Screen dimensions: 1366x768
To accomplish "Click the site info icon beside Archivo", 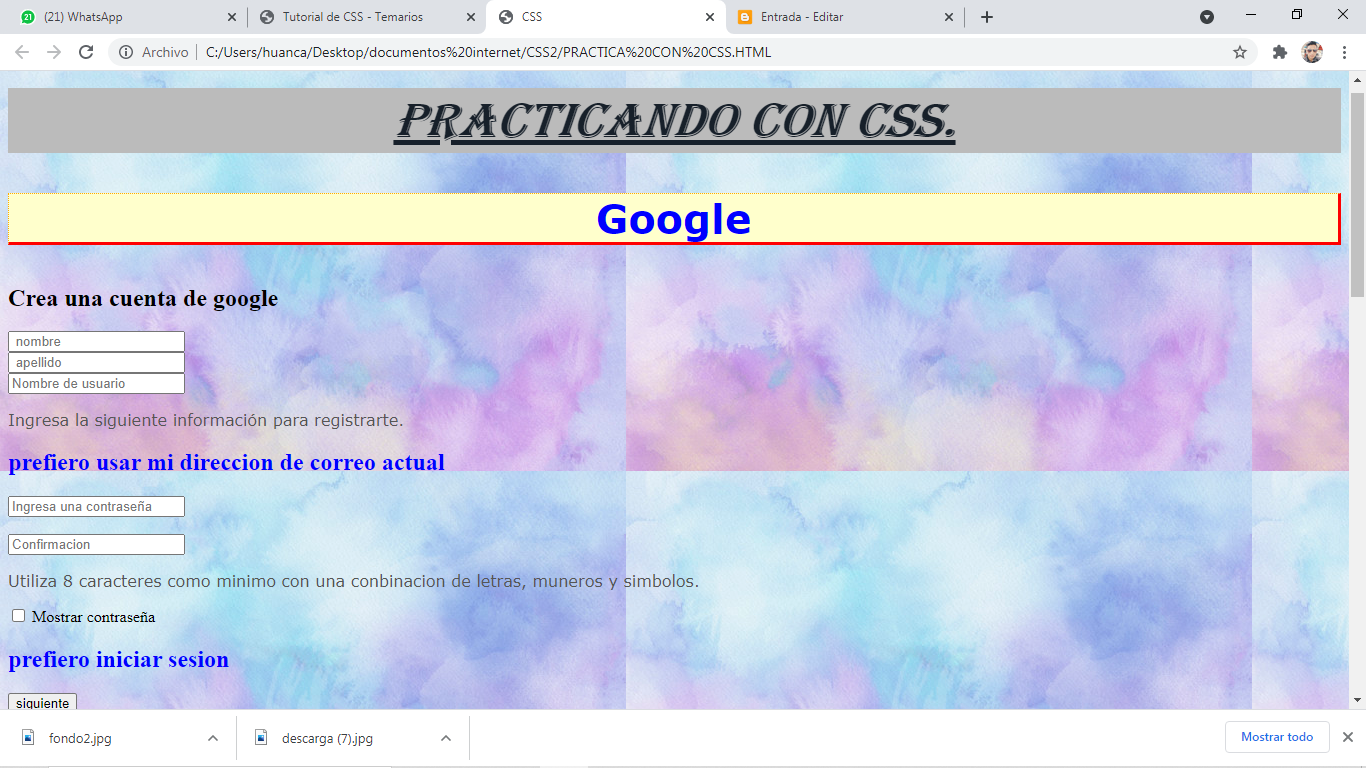I will [x=126, y=52].
